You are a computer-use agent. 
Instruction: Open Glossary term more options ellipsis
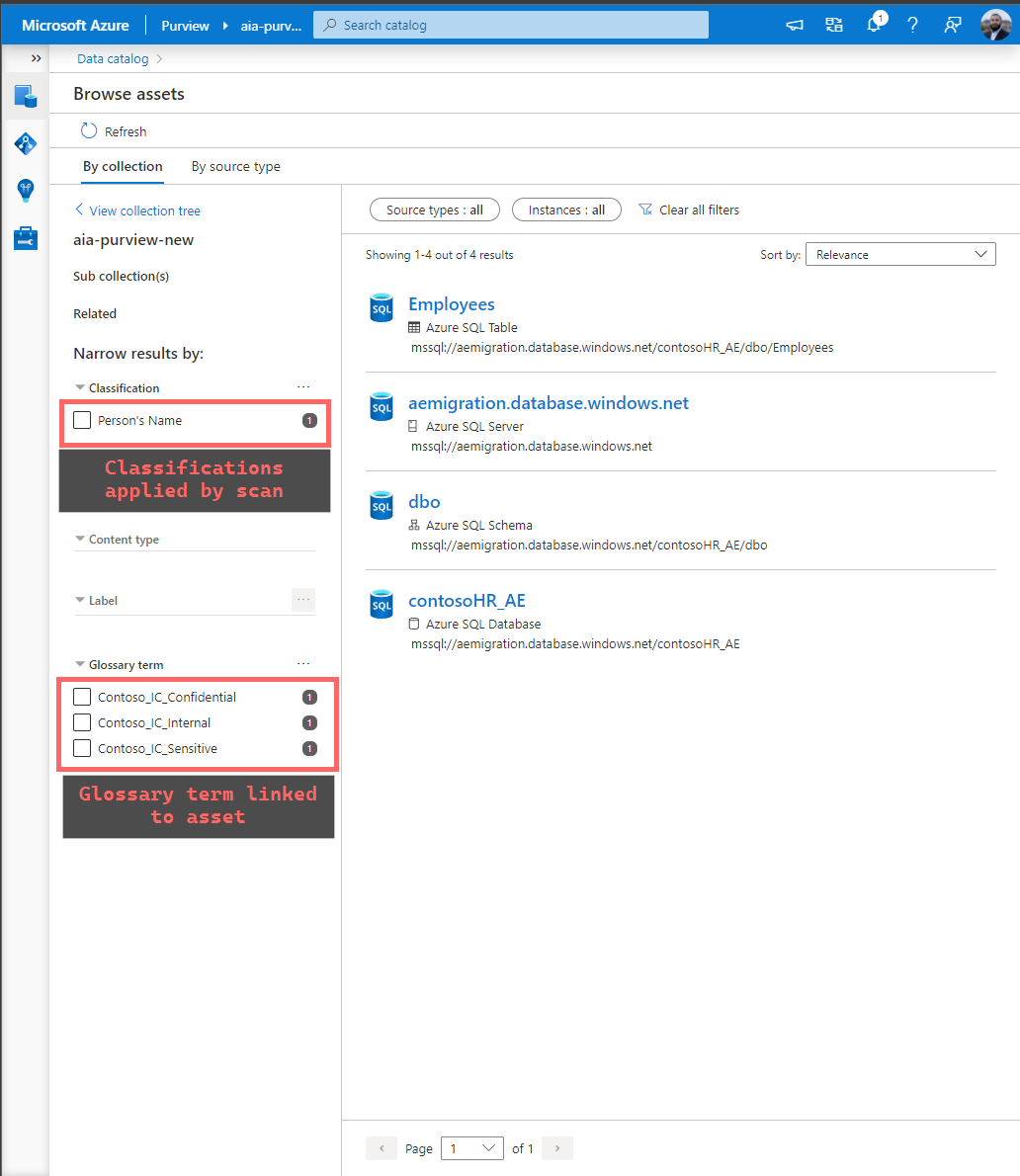[x=303, y=664]
